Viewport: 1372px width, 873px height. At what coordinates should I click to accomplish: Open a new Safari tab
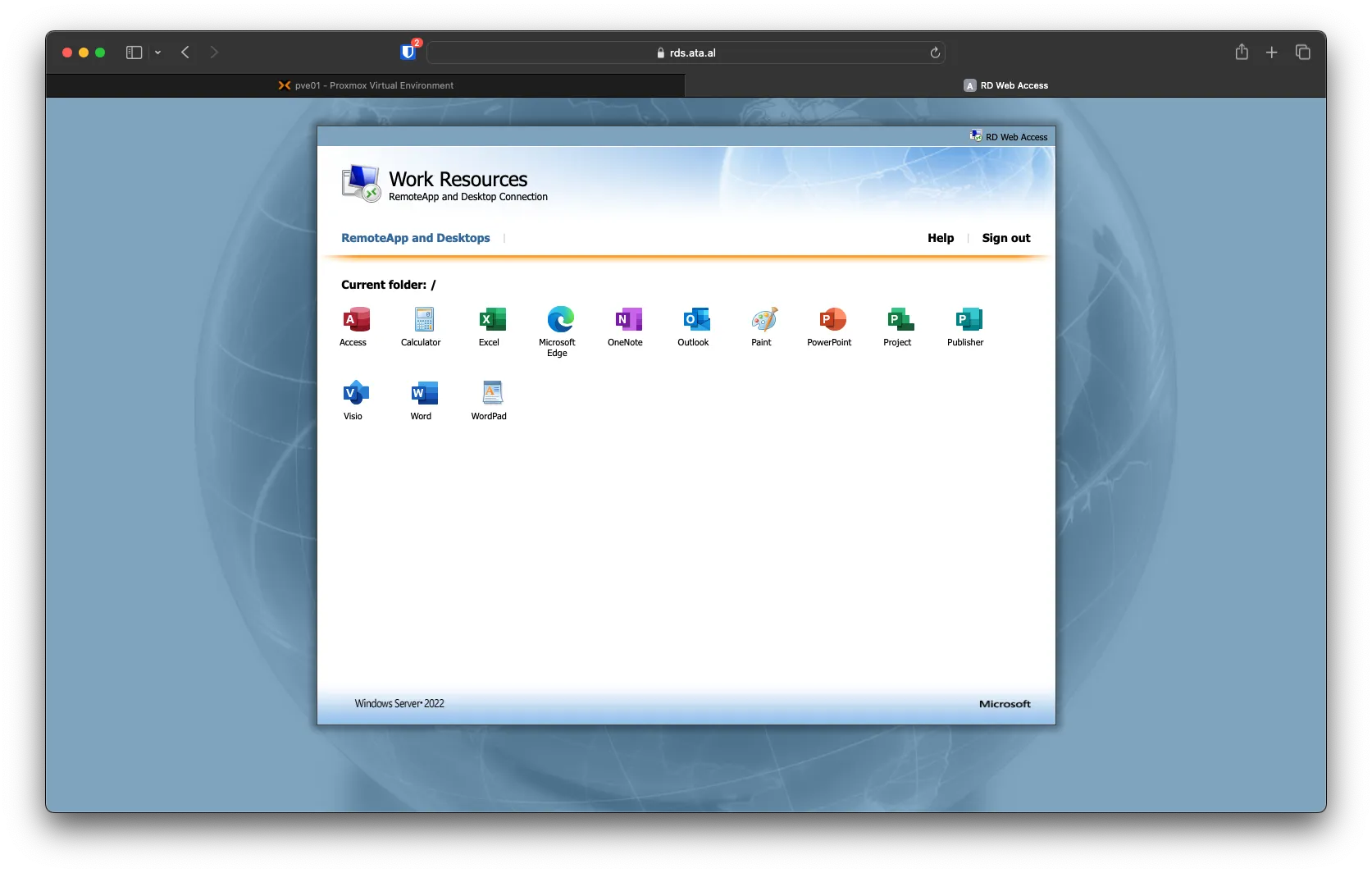tap(1272, 53)
